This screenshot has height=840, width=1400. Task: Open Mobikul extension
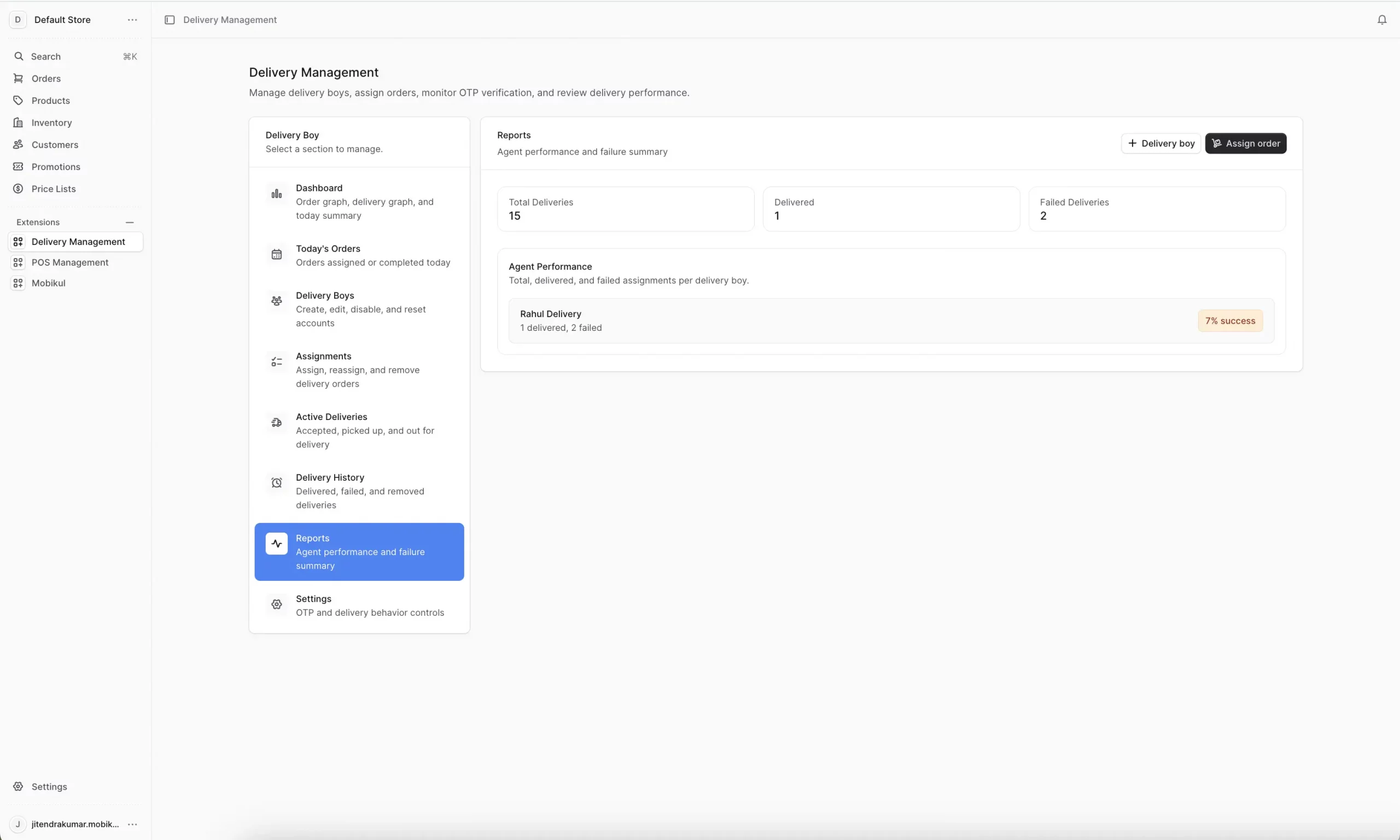75,283
